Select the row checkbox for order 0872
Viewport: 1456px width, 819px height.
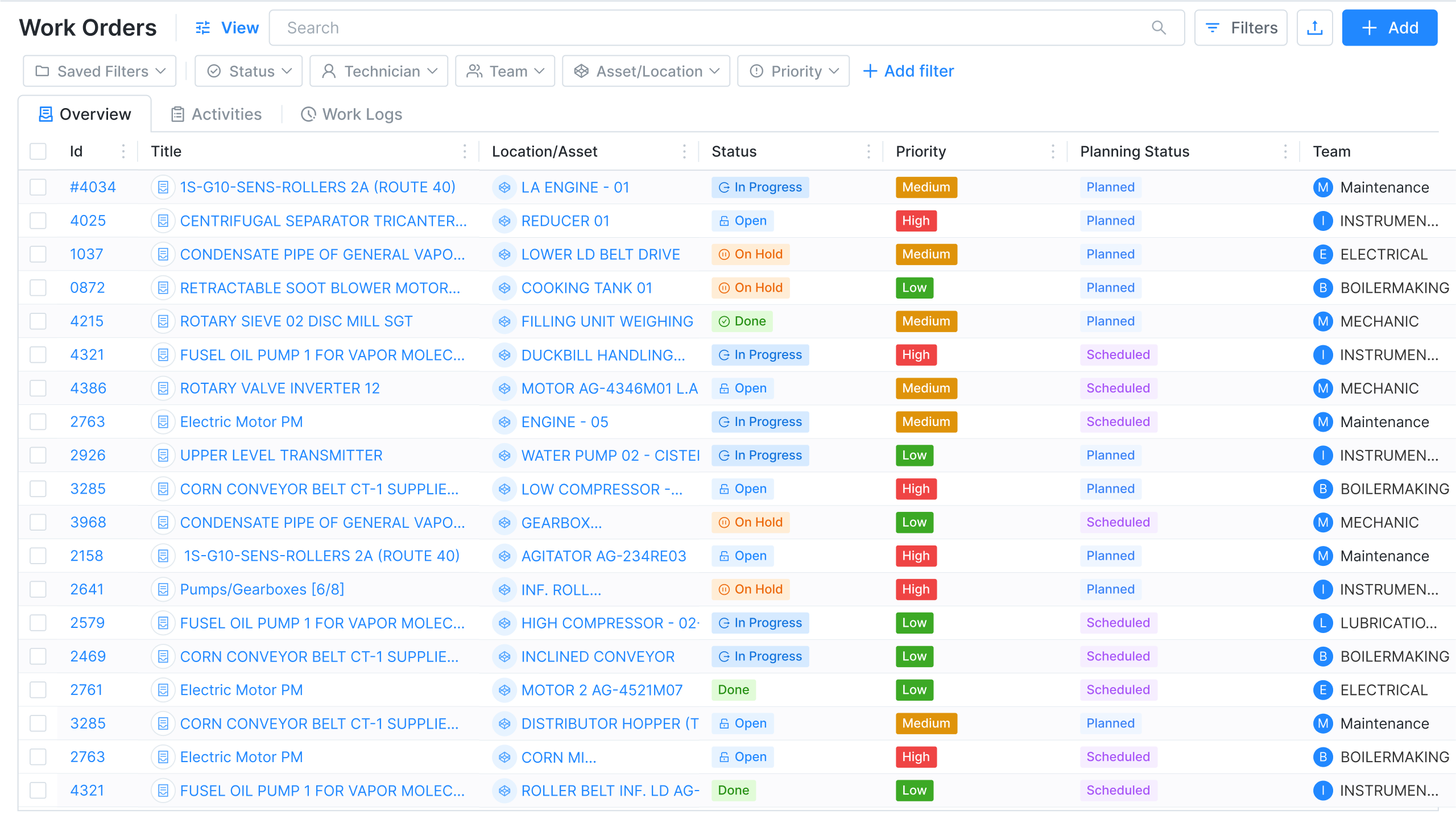[x=38, y=287]
